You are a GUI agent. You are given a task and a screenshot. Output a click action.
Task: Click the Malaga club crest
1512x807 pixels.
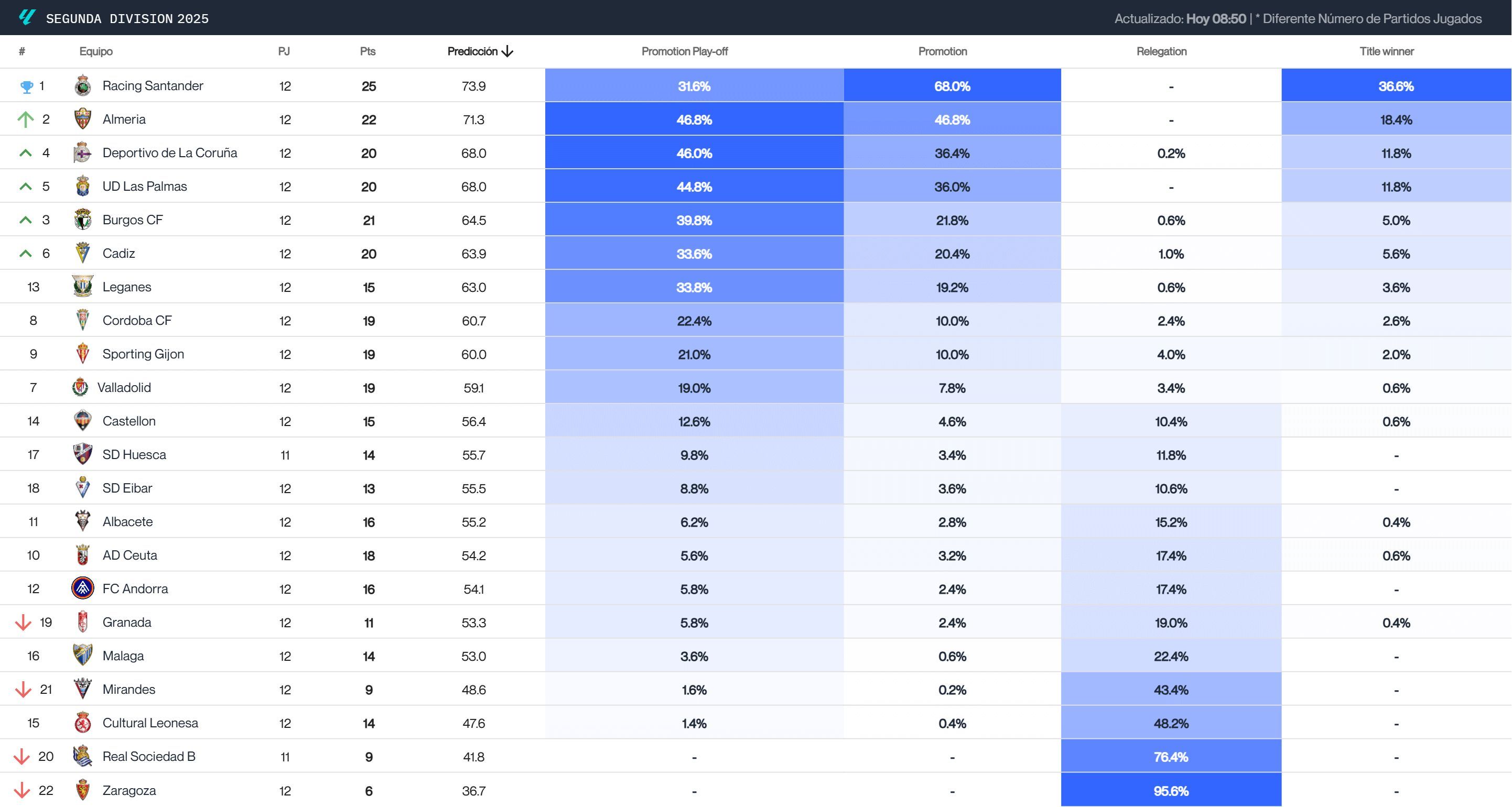pos(83,655)
